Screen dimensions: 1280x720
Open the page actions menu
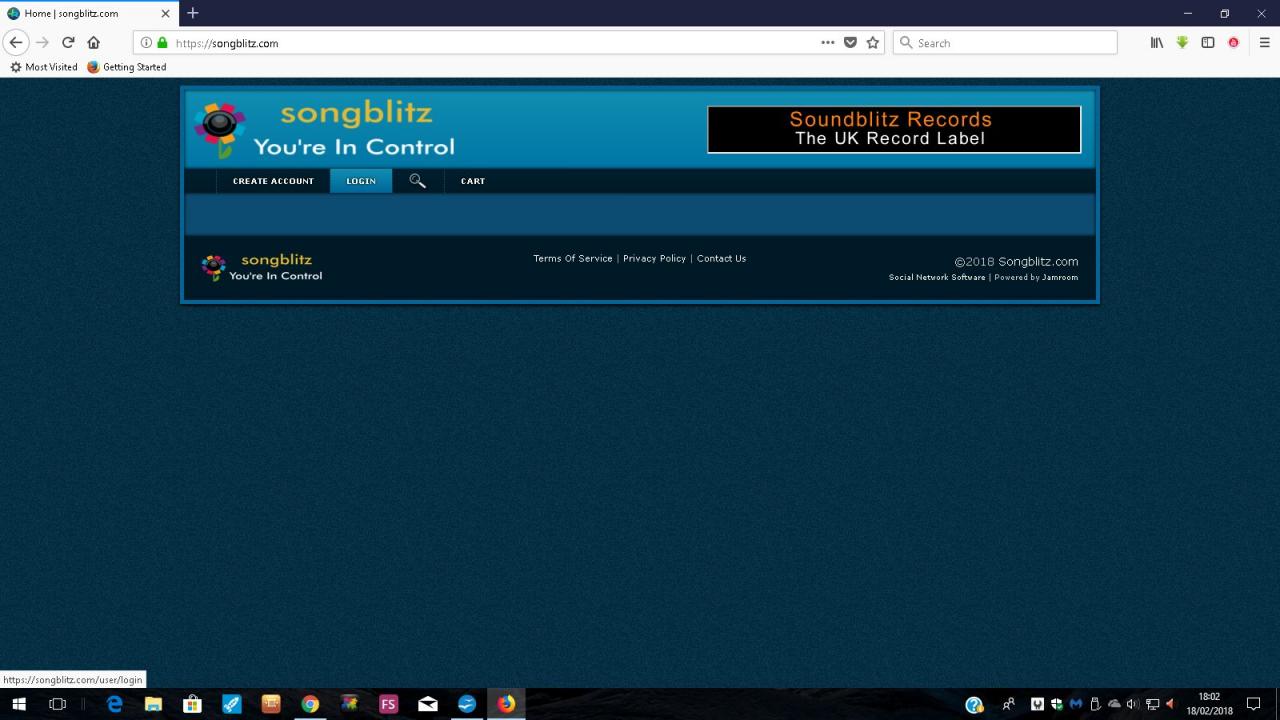pyautogui.click(x=827, y=43)
